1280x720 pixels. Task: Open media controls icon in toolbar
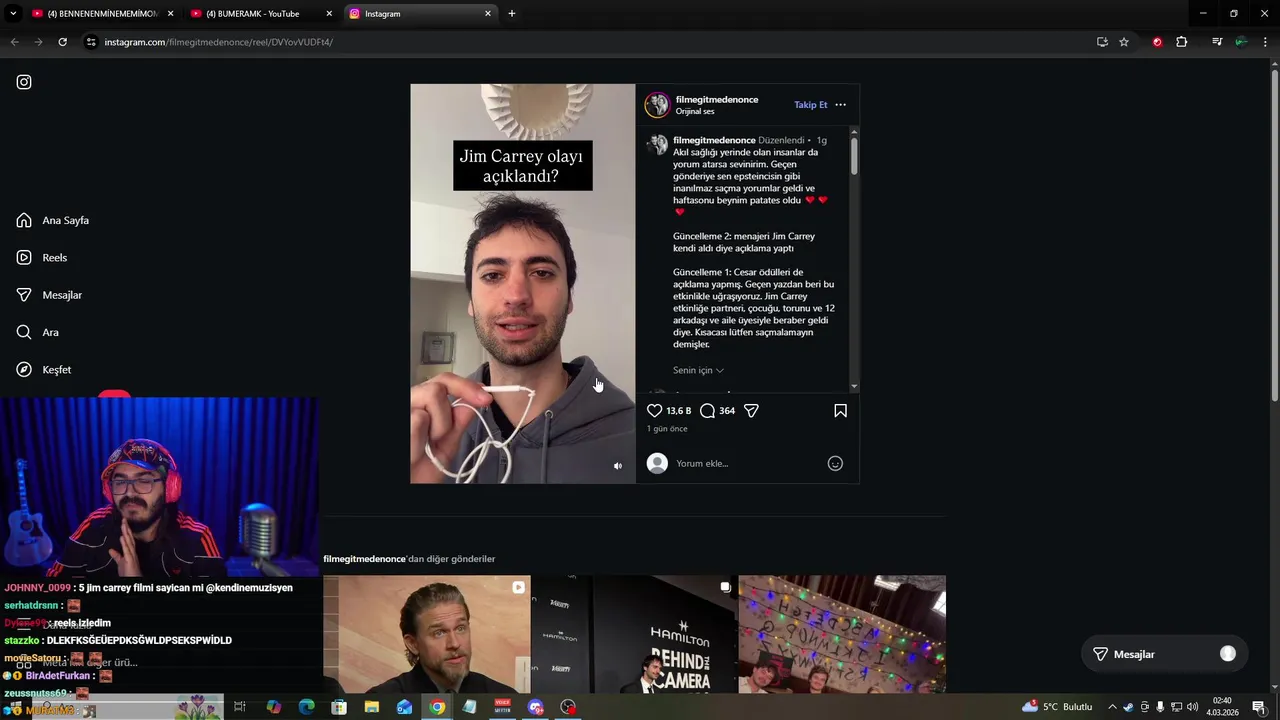tap(1217, 42)
